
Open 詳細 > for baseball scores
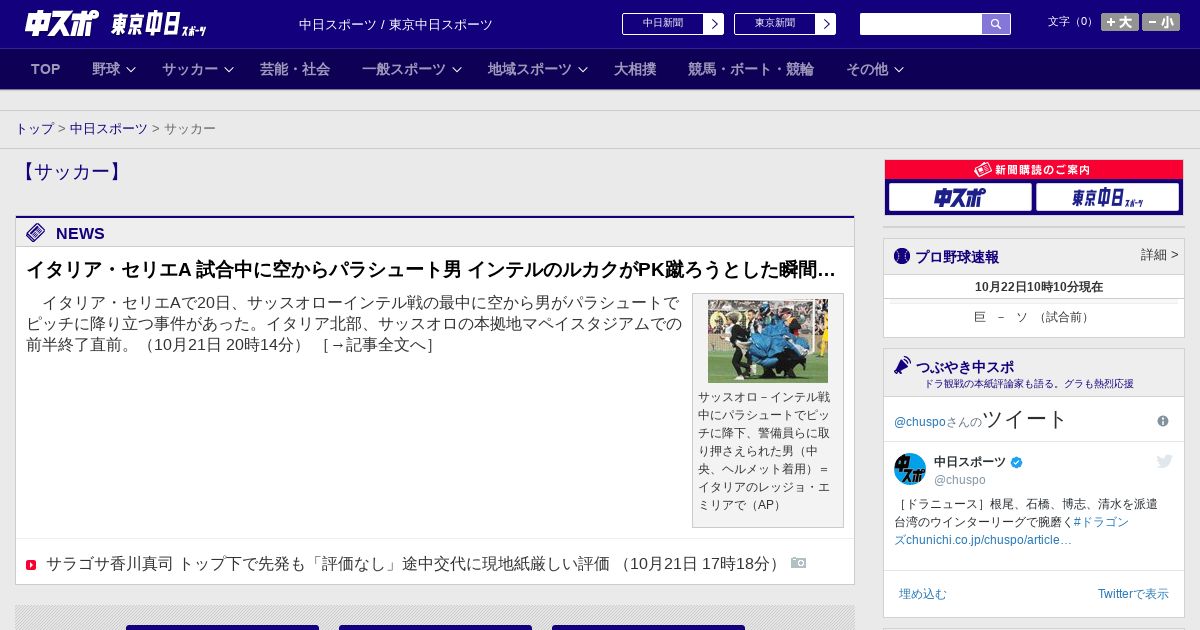pyautogui.click(x=1159, y=255)
